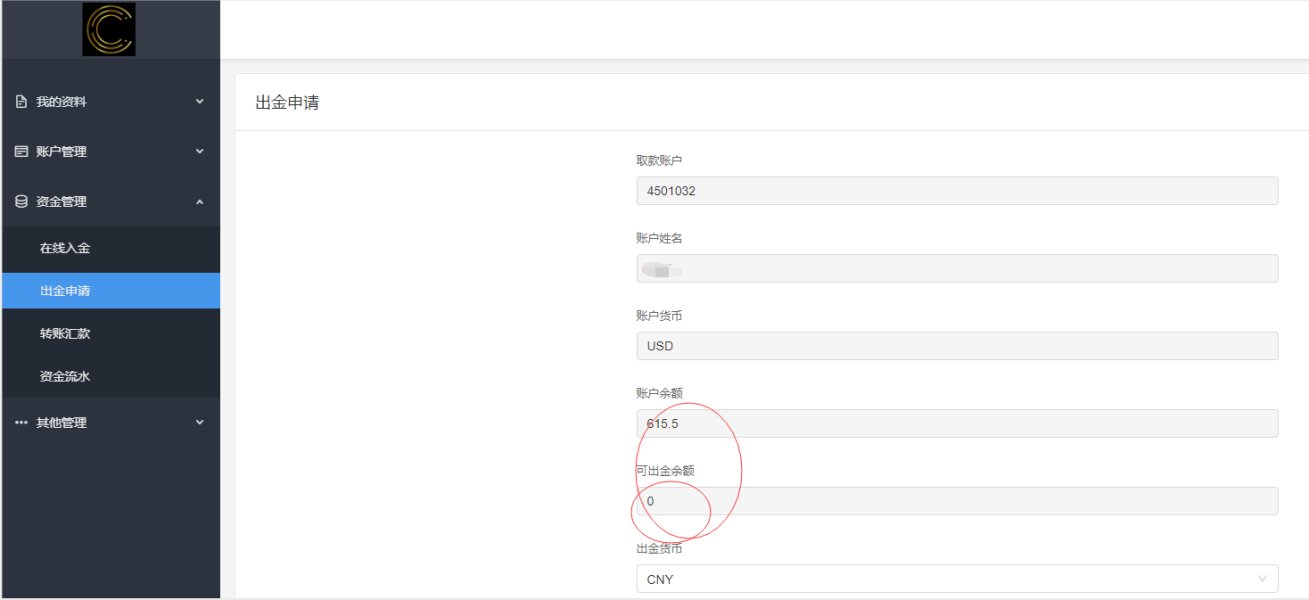This screenshot has height=600, width=1309.
Task: Click the gold C logo in sidebar header
Action: coord(109,29)
